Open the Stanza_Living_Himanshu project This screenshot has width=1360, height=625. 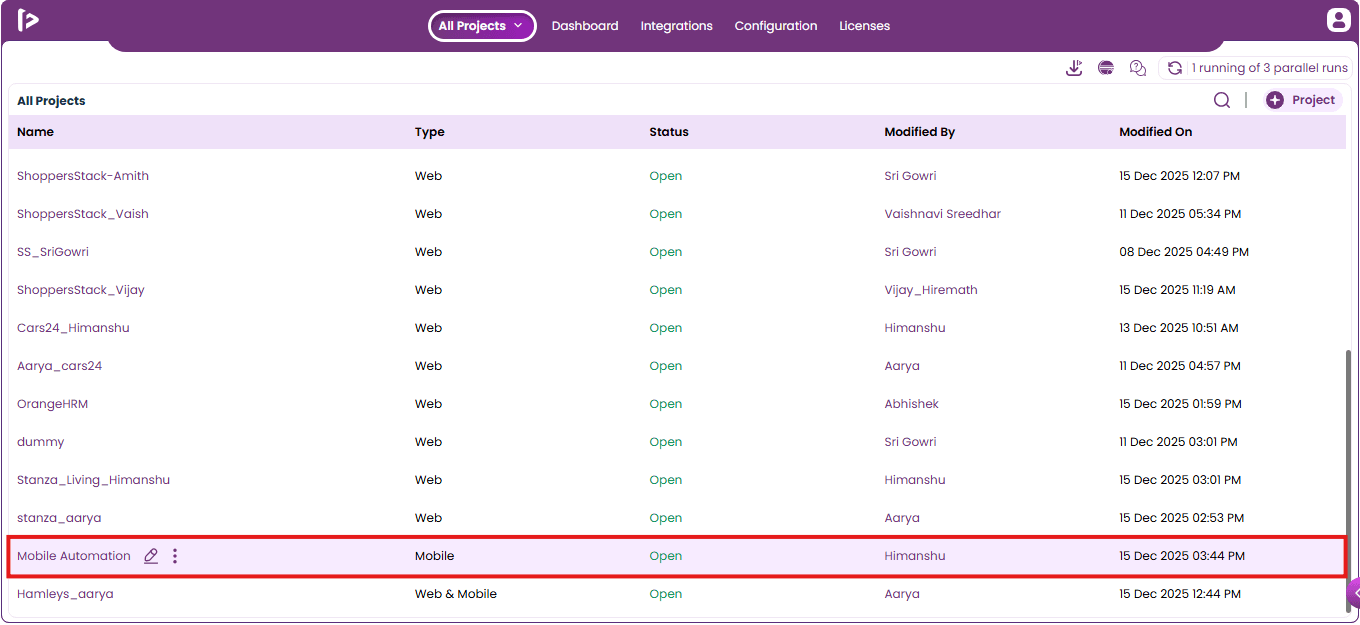[x=94, y=480]
